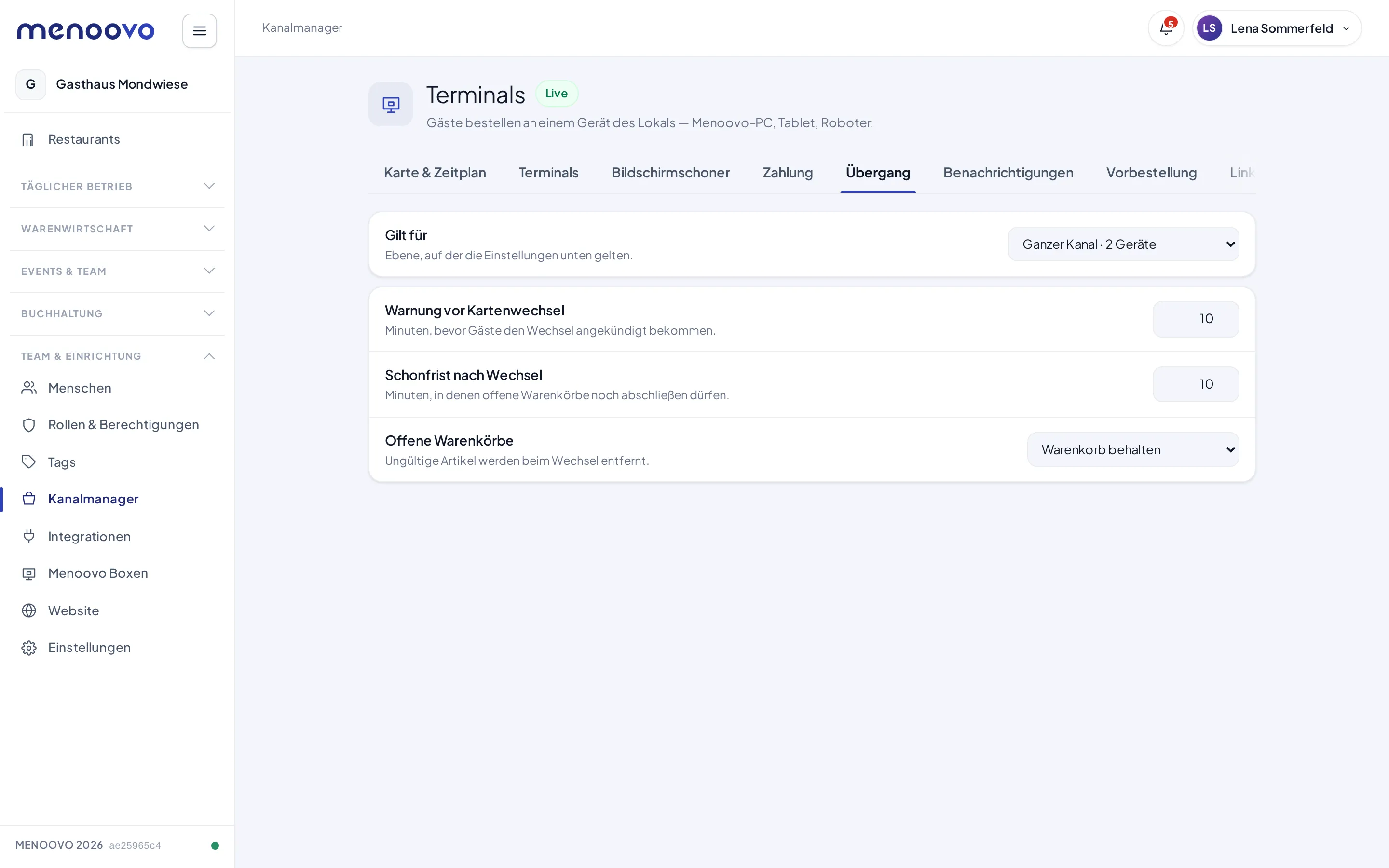Image resolution: width=1389 pixels, height=868 pixels.
Task: Click the Website globe icon
Action: point(29,610)
